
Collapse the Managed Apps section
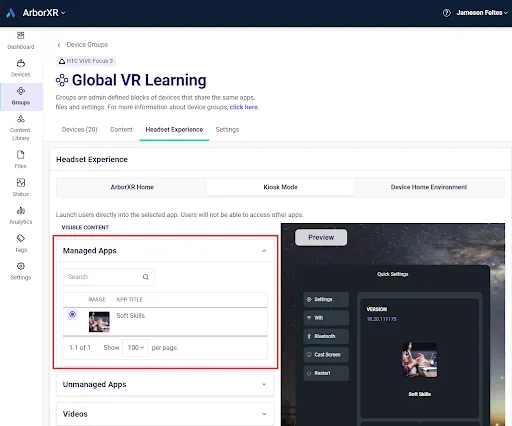pyautogui.click(x=264, y=251)
